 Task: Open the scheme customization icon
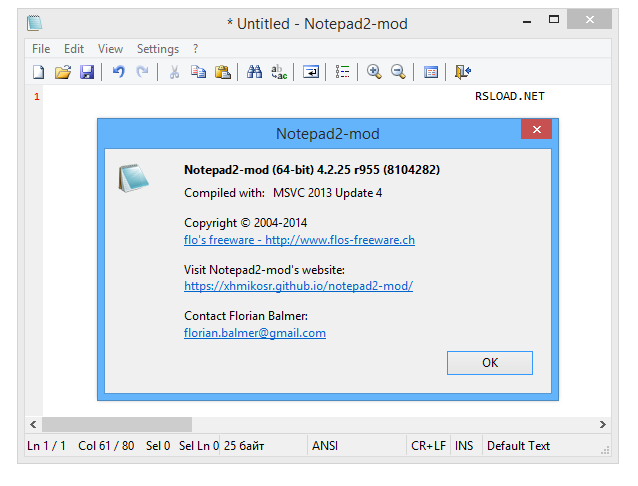pos(430,72)
